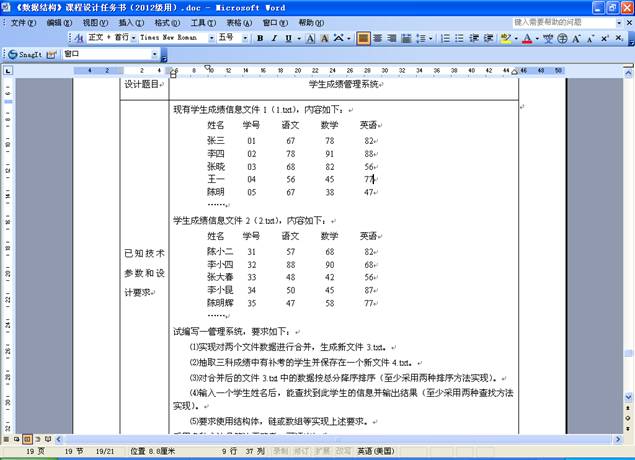This screenshot has height=460, width=635.
Task: Toggle the character border icon
Action: pyautogui.click(x=310, y=38)
